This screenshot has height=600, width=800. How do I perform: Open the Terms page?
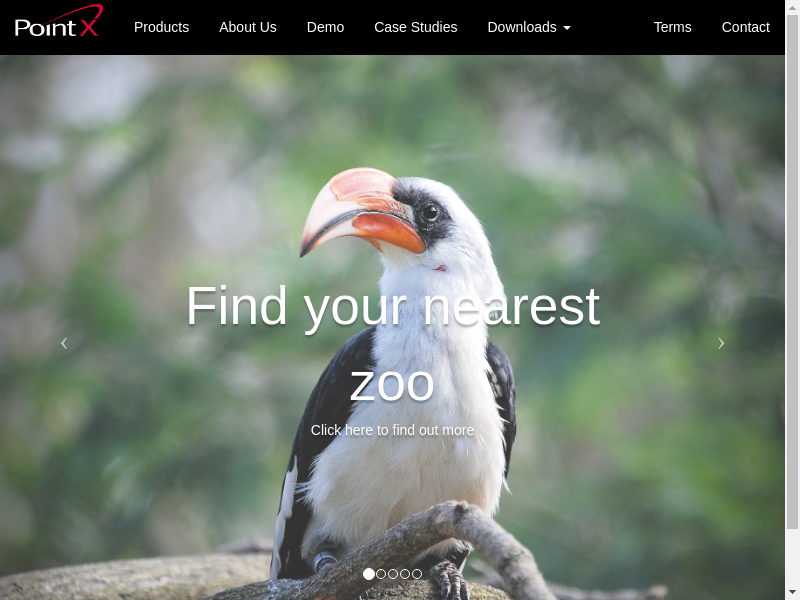(672, 27)
